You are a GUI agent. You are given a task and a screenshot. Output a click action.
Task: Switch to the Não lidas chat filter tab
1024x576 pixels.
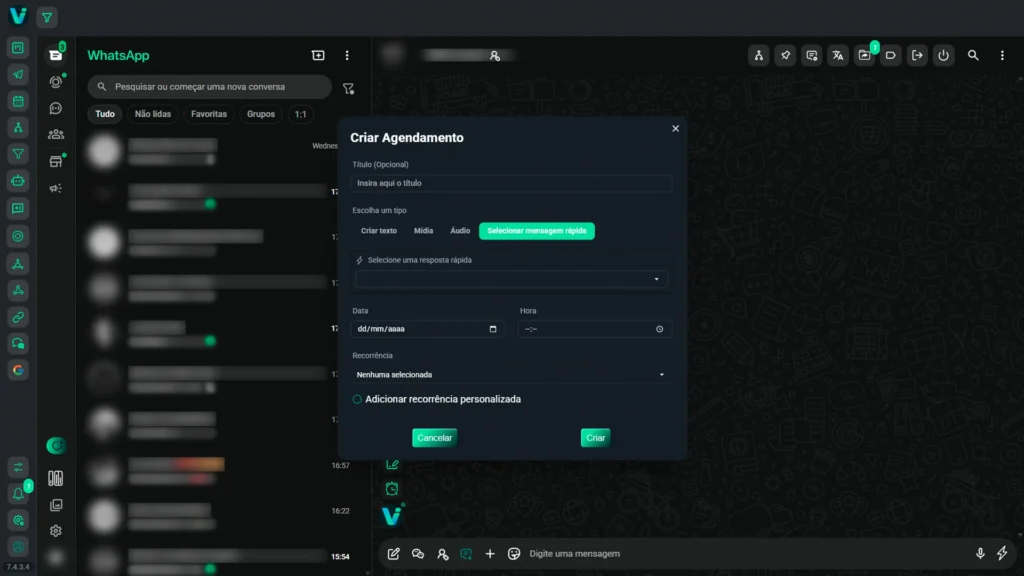click(x=153, y=114)
